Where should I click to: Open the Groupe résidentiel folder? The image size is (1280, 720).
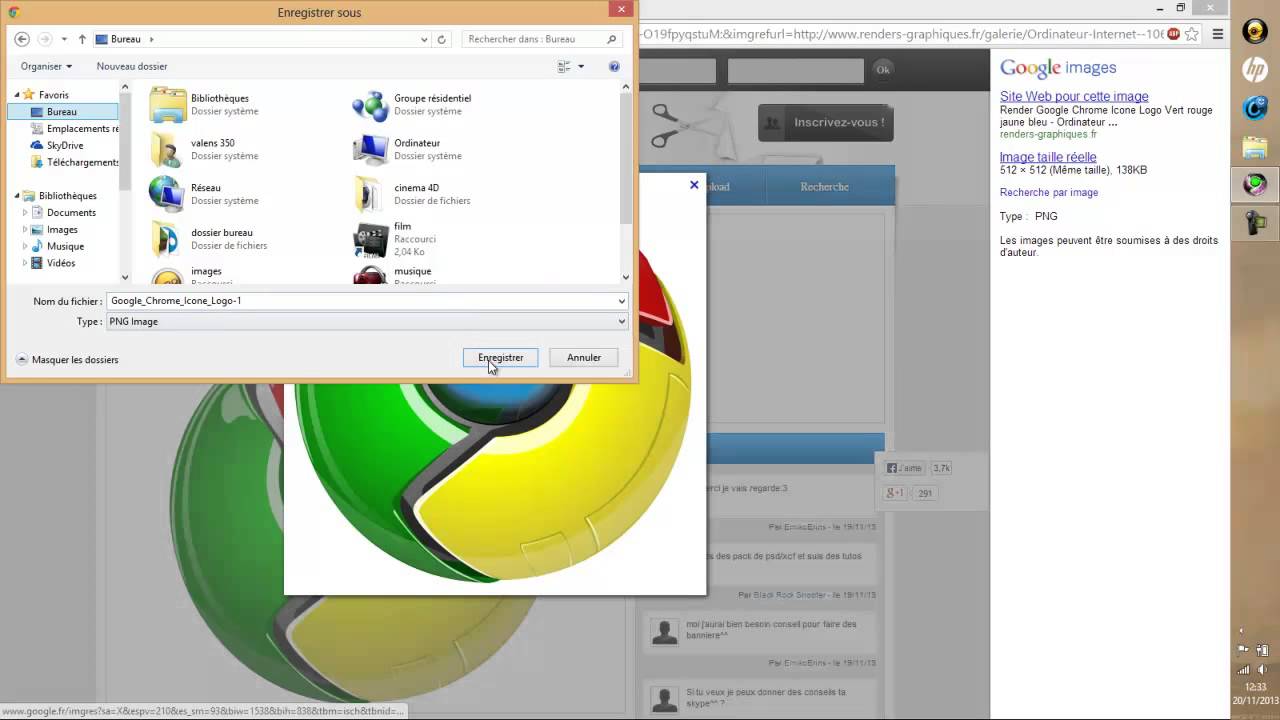click(413, 104)
